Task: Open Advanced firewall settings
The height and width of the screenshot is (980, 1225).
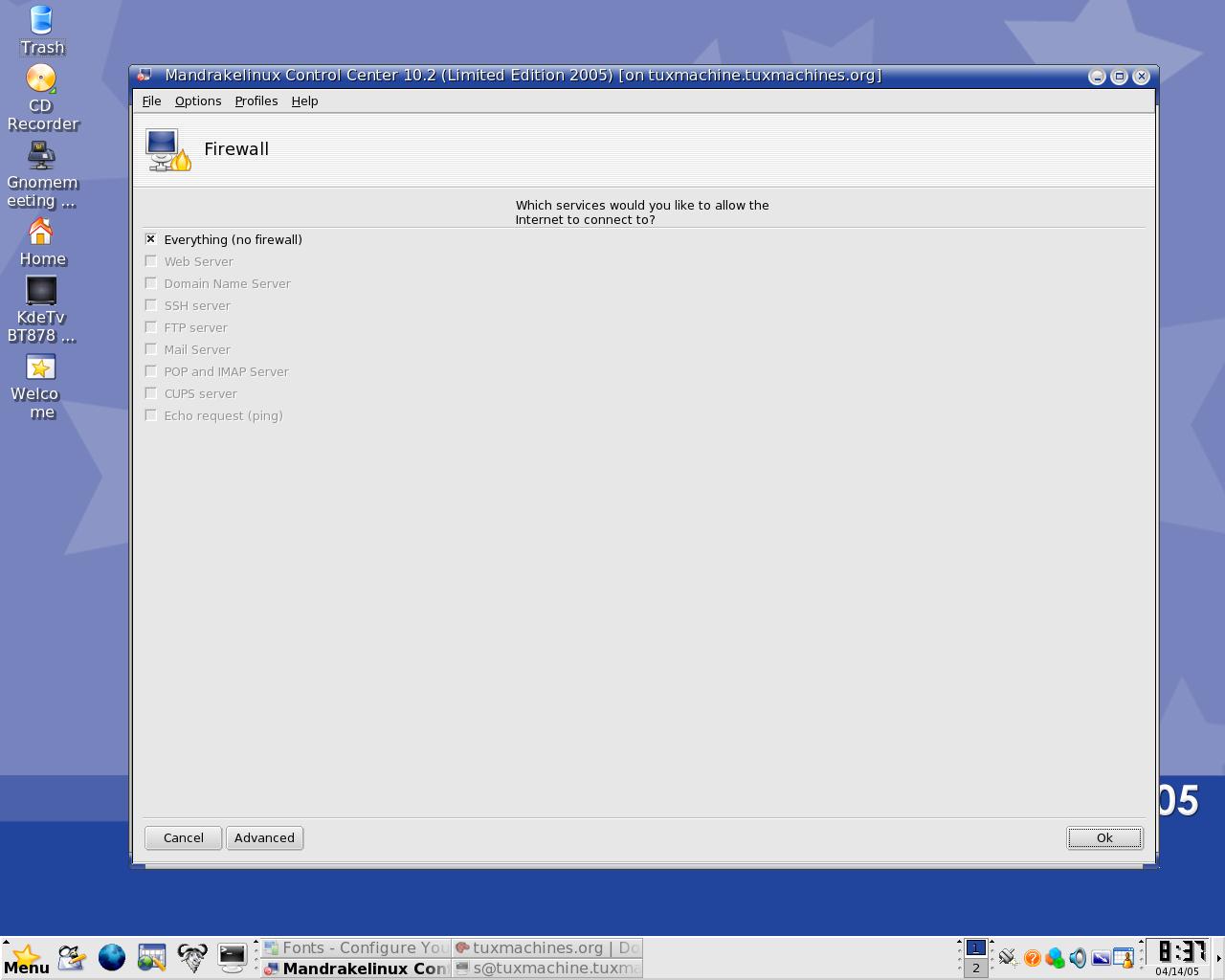Action: click(x=264, y=837)
